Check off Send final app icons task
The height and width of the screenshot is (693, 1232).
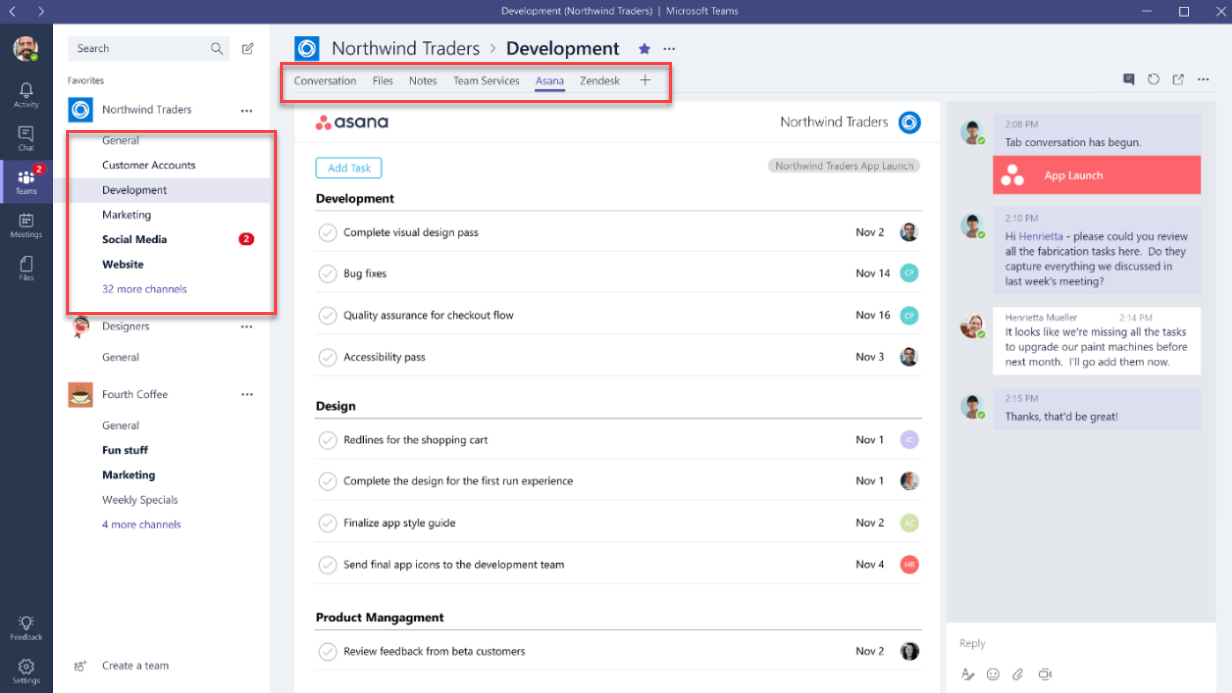pos(327,564)
